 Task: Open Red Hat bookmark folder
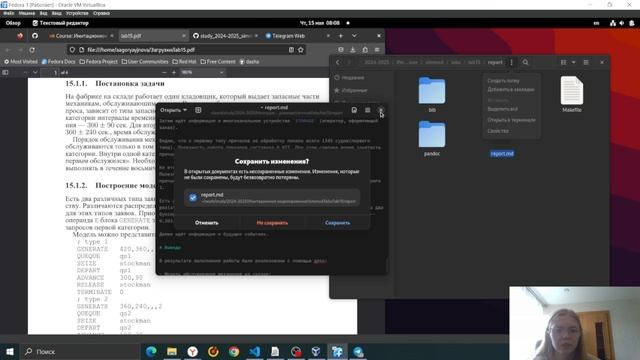coord(184,62)
